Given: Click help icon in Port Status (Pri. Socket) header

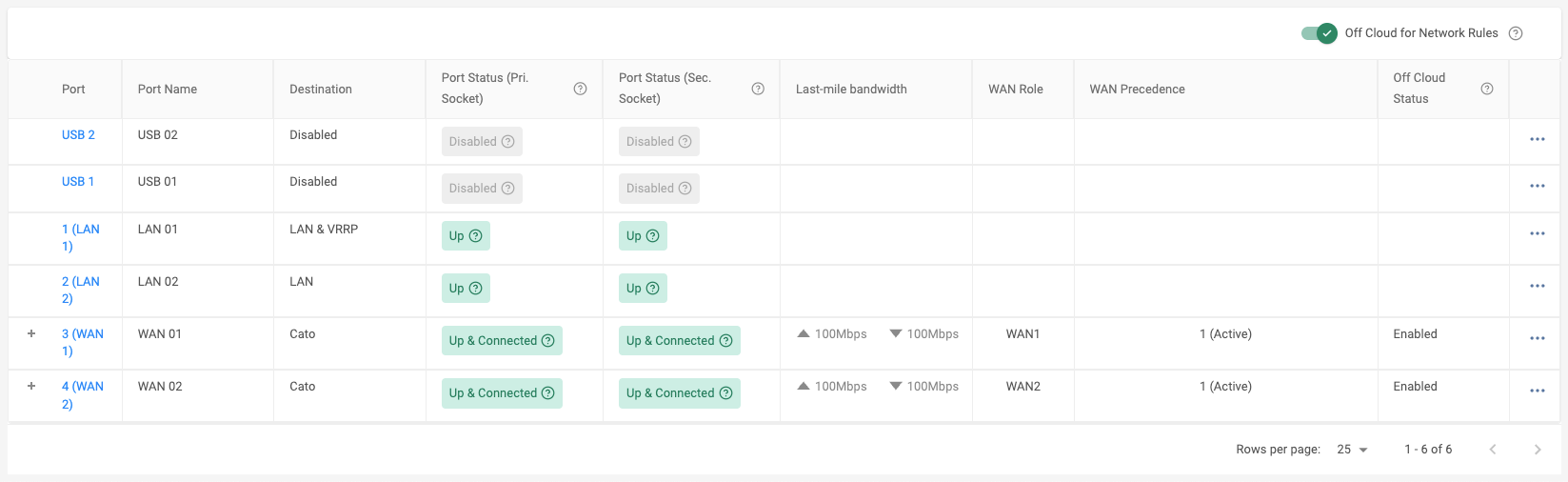Looking at the screenshot, I should point(580,89).
